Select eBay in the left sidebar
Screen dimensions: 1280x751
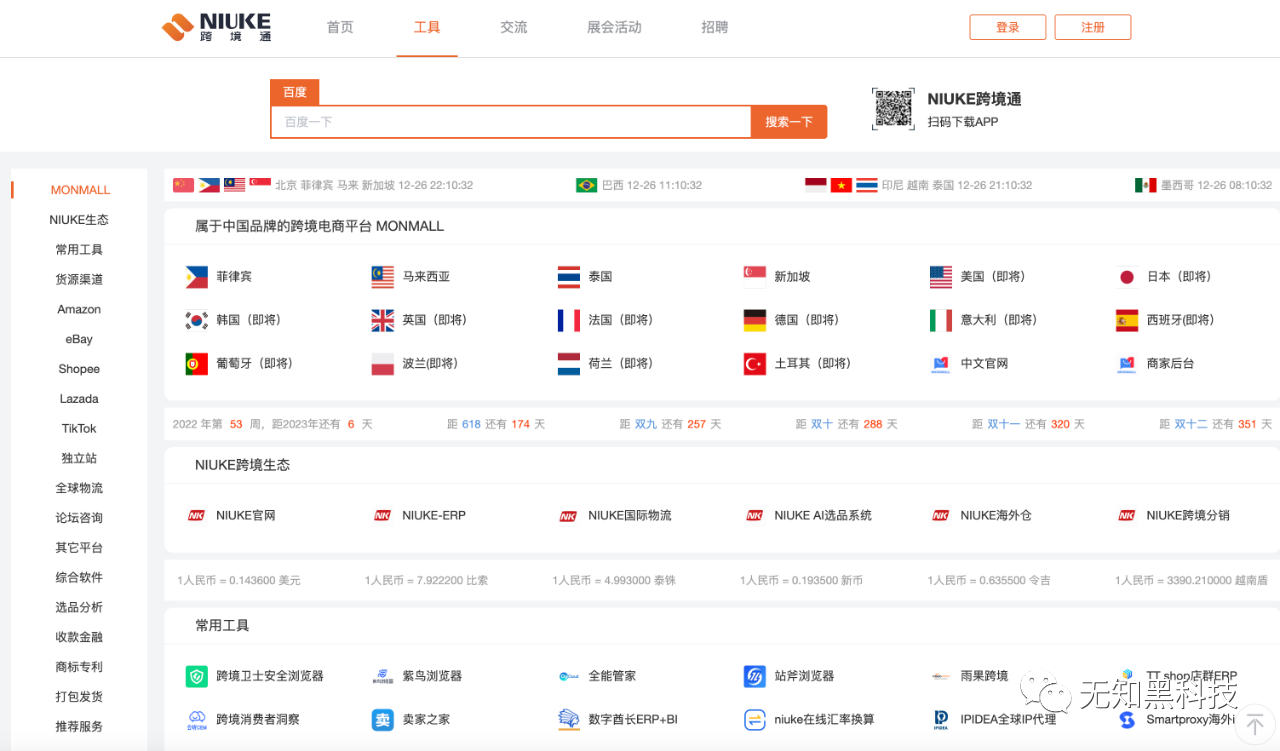click(79, 339)
